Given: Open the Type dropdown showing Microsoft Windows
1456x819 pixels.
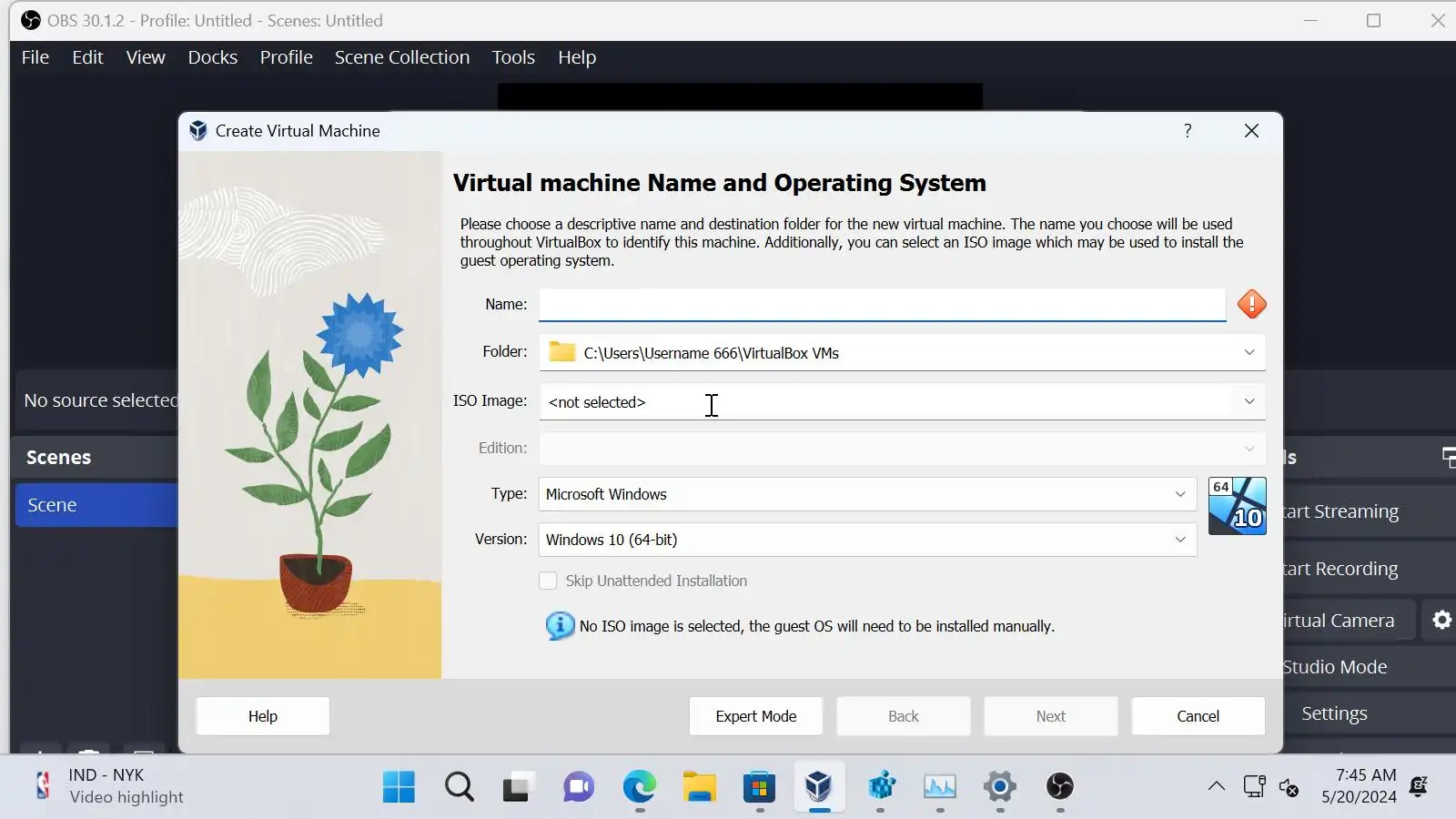Looking at the screenshot, I should 867,494.
